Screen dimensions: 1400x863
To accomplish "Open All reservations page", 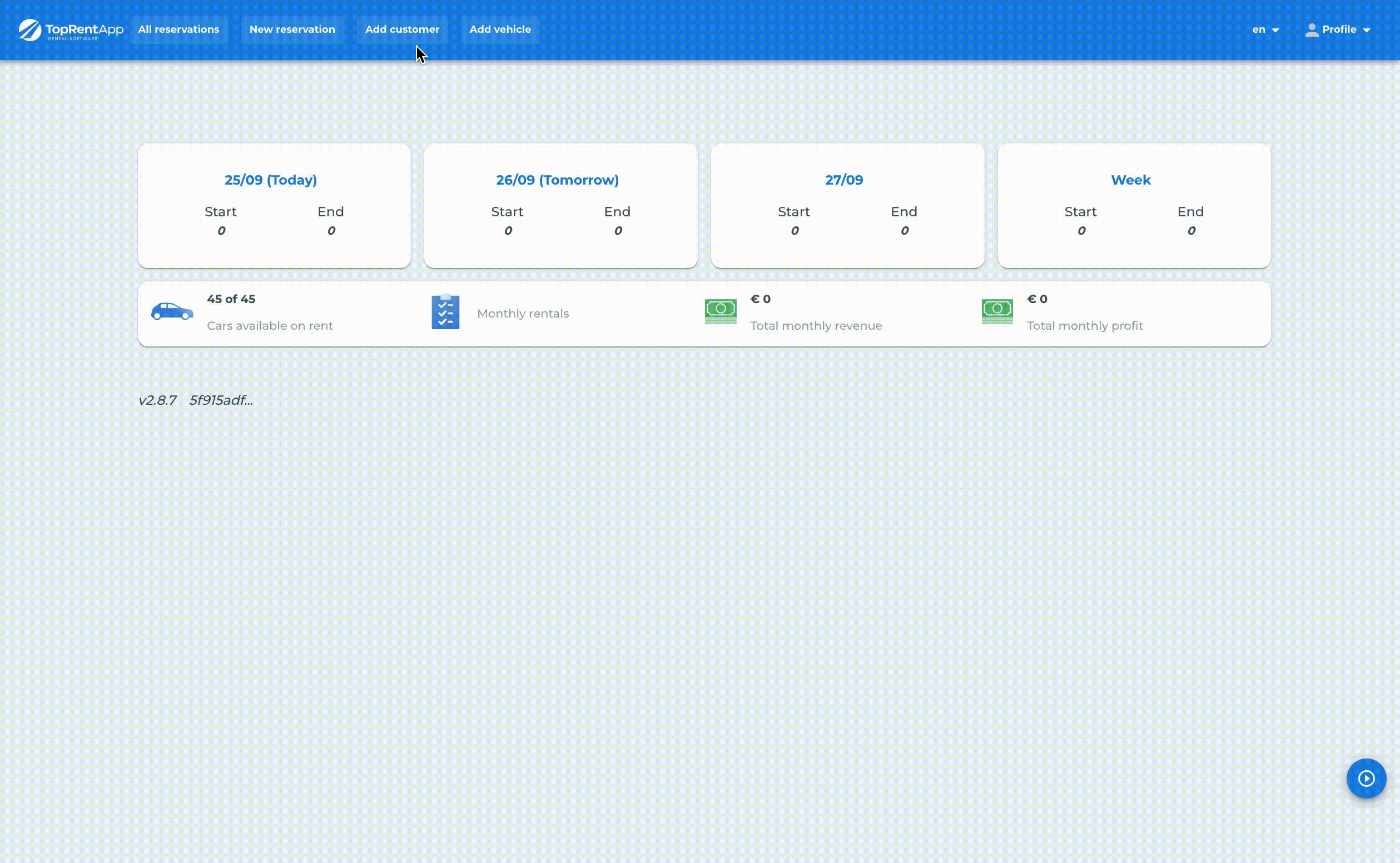I will [178, 29].
